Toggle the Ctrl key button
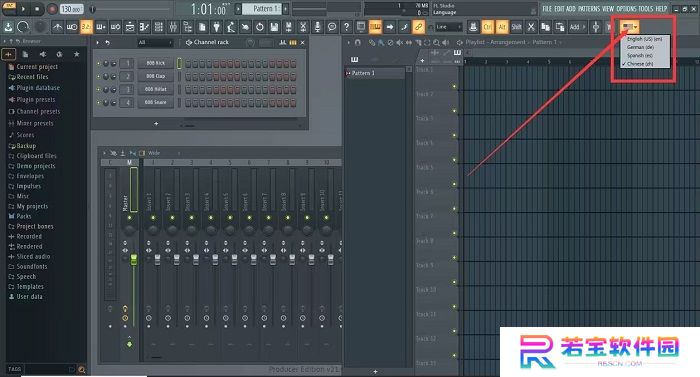This screenshot has width=700, height=377. (488, 27)
